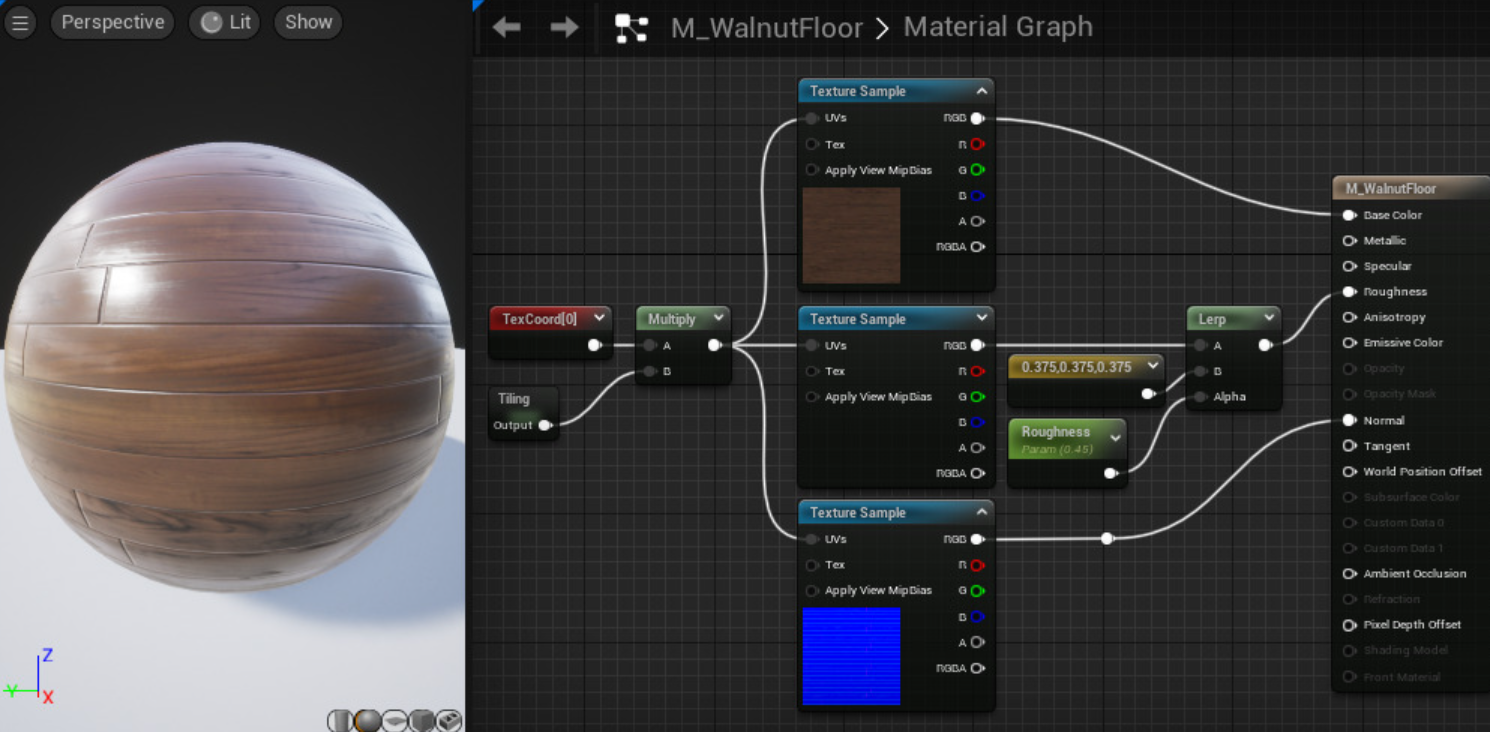Click the Metallic input pin
This screenshot has width=1490, height=732.
point(1349,241)
